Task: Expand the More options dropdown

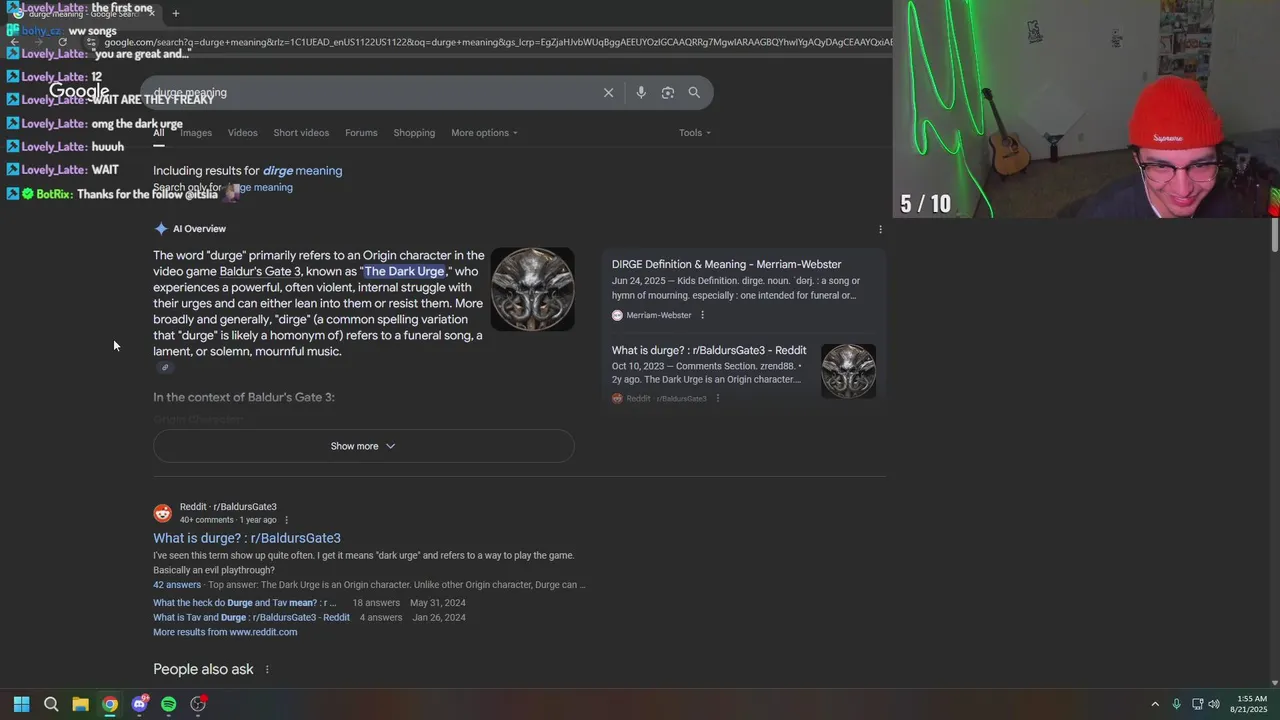Action: point(484,133)
